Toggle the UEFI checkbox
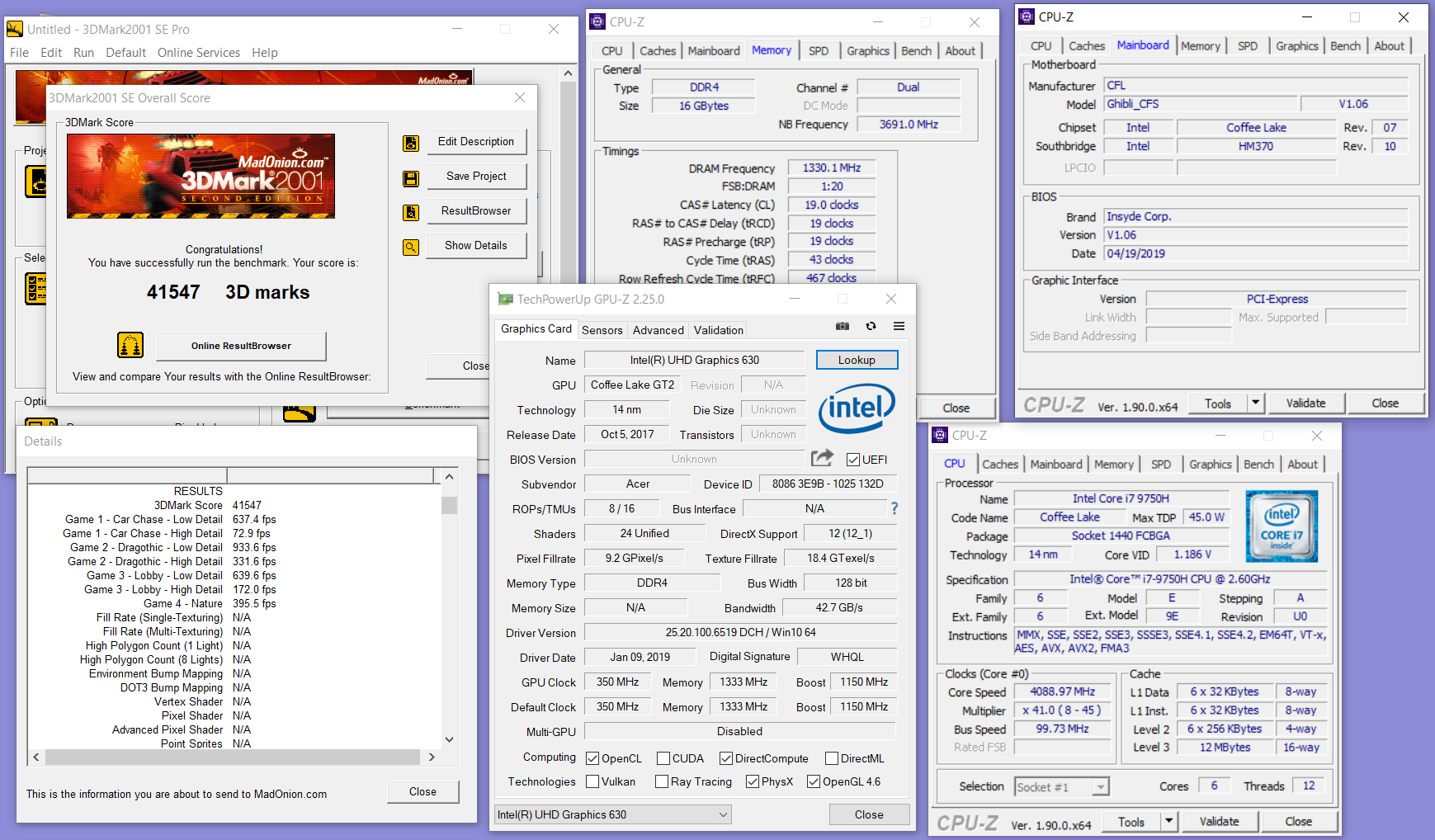 [853, 460]
